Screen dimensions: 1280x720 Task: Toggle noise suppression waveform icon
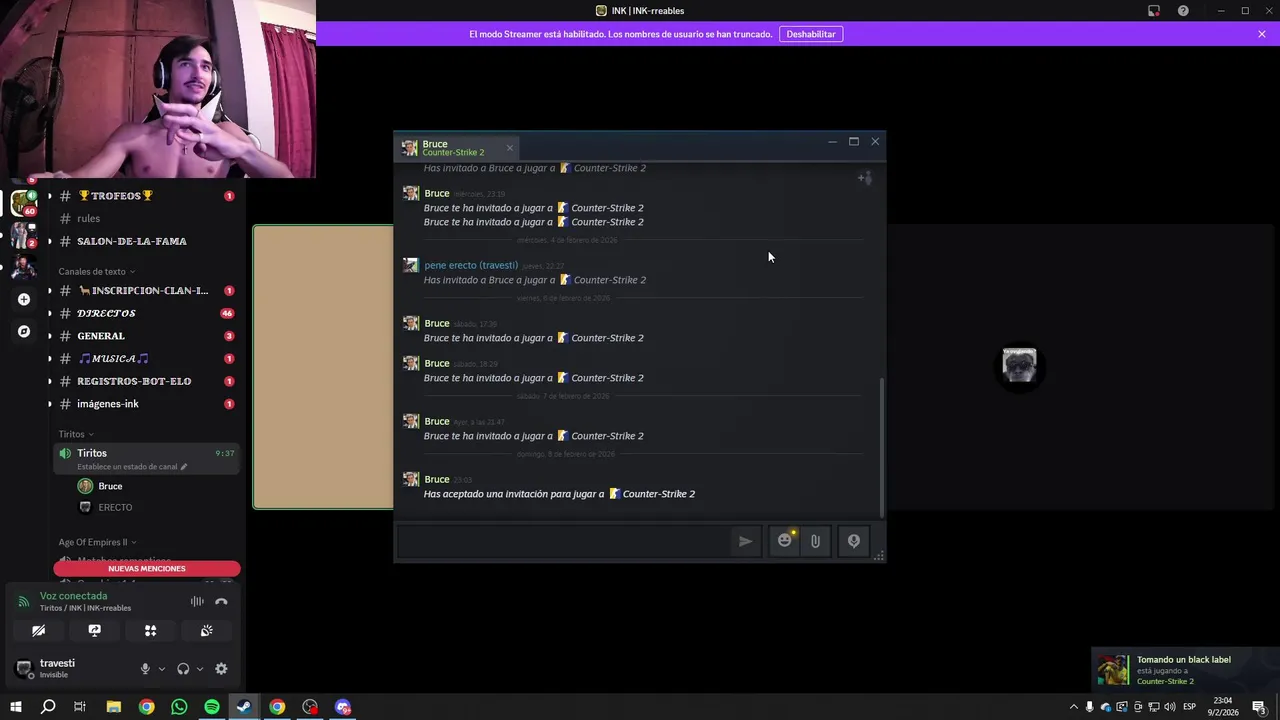197,601
